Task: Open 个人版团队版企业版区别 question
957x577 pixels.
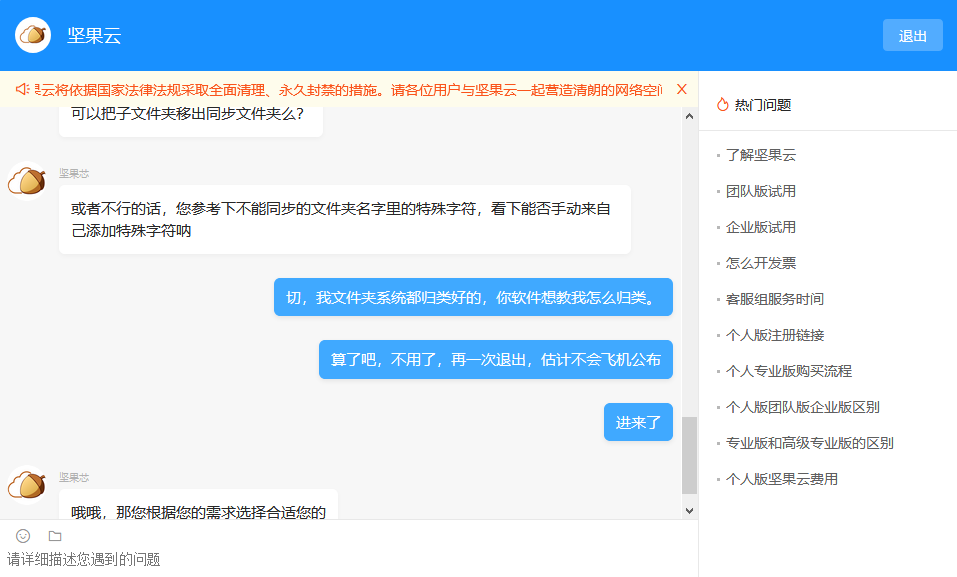Action: [x=803, y=407]
